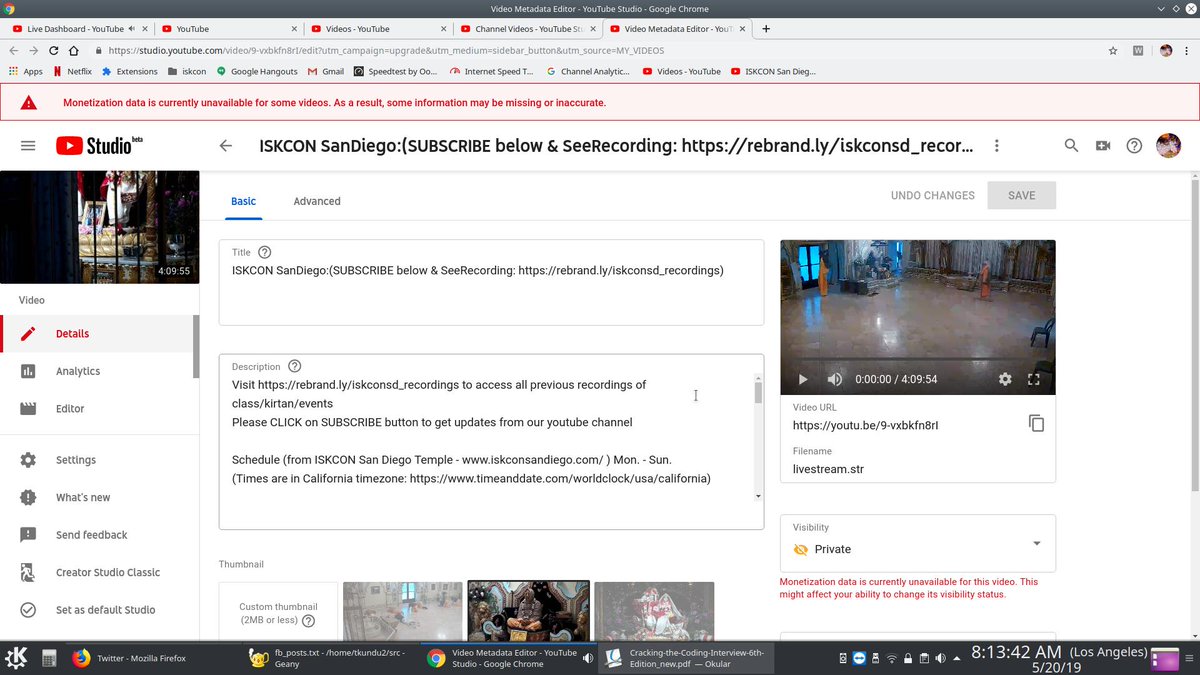Open Analytics in the sidebar

coord(97,371)
